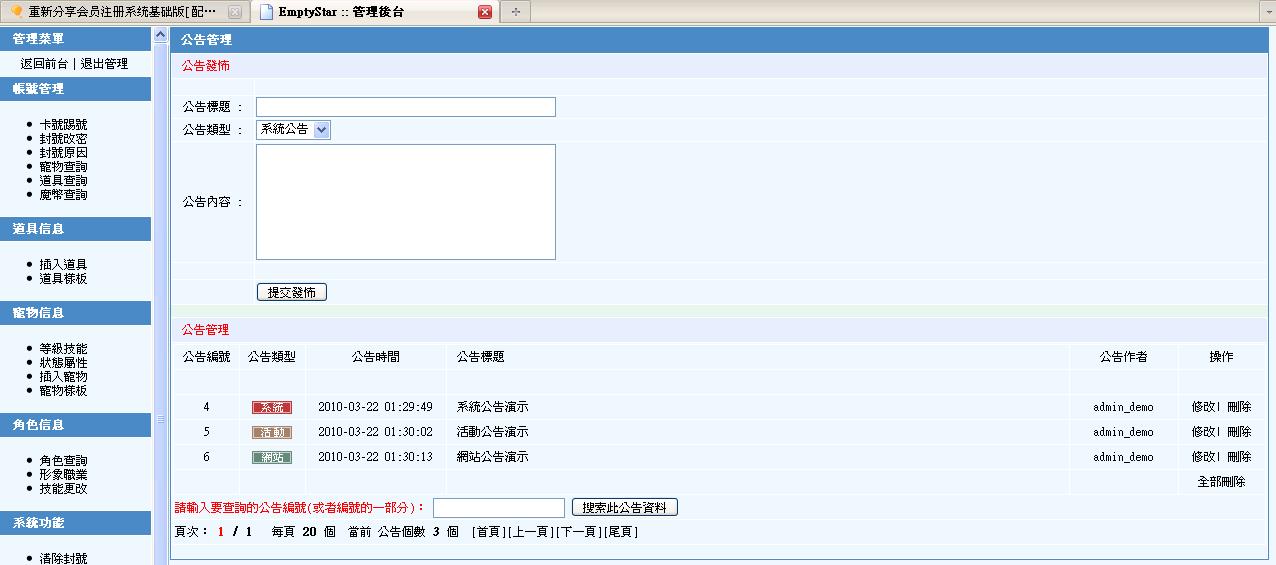This screenshot has width=1276, height=565.
Task: Click inside the 公告內容 text area
Action: point(405,202)
